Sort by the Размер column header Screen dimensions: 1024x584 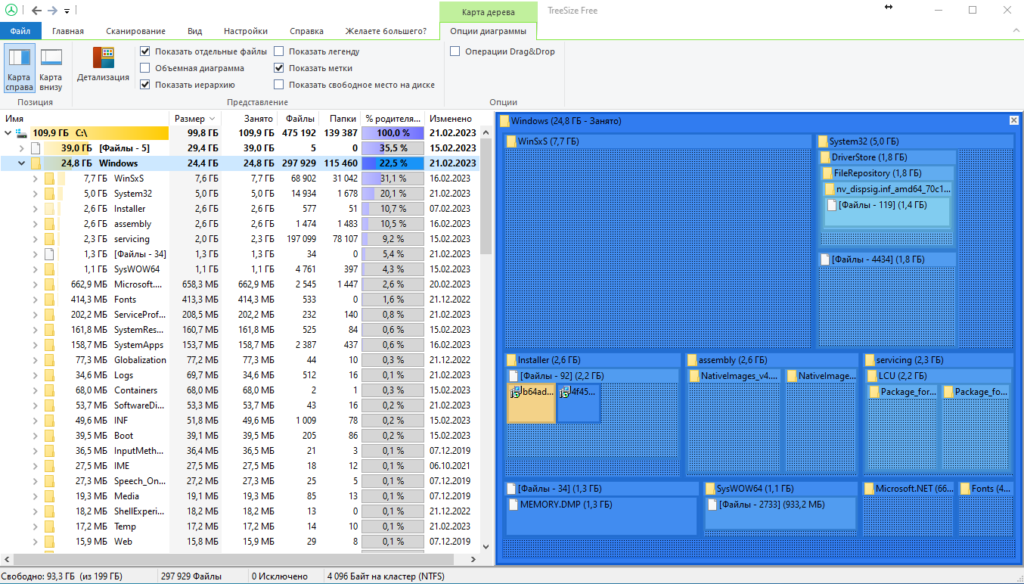click(195, 118)
